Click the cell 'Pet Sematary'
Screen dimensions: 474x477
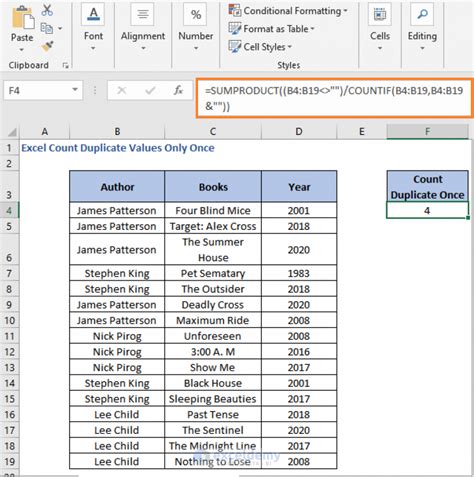pyautogui.click(x=213, y=273)
